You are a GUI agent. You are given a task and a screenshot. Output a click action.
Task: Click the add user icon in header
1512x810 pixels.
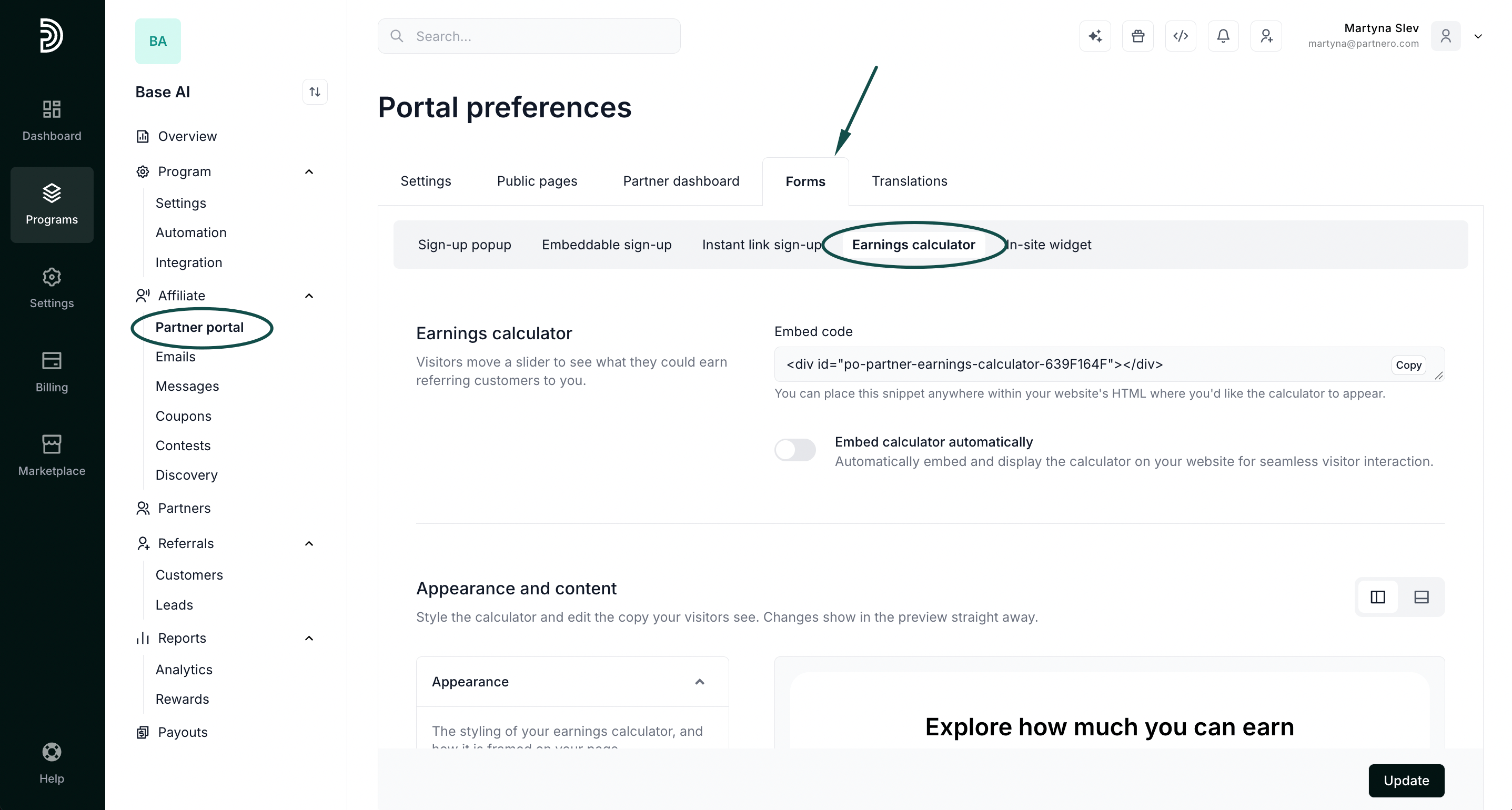click(x=1266, y=36)
